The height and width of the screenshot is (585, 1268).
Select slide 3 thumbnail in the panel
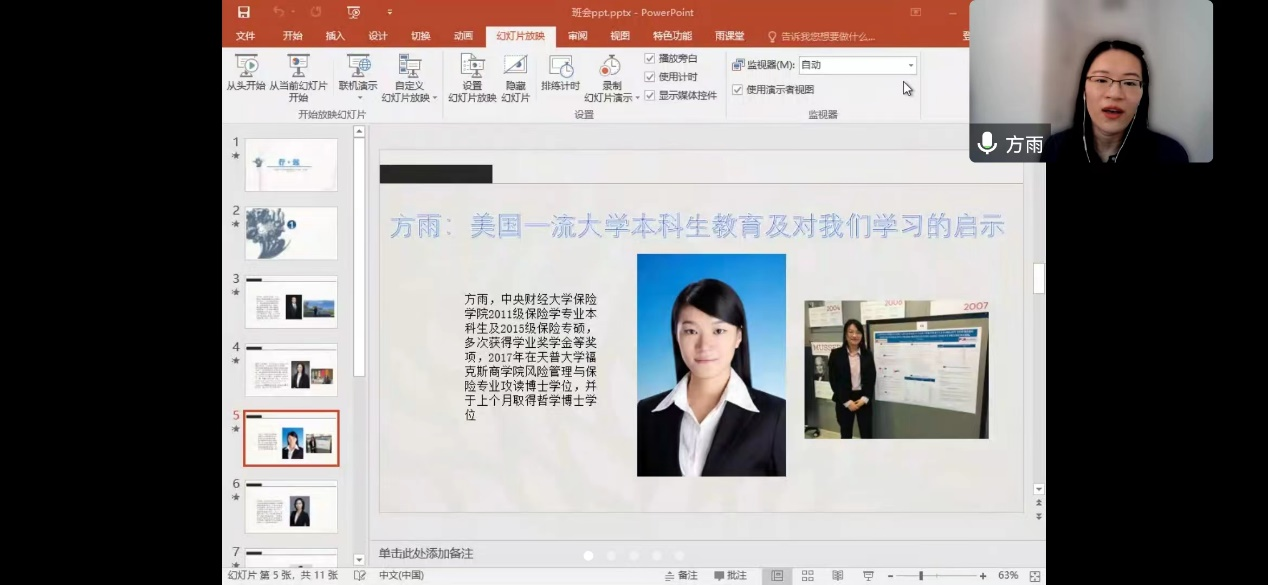pyautogui.click(x=291, y=302)
